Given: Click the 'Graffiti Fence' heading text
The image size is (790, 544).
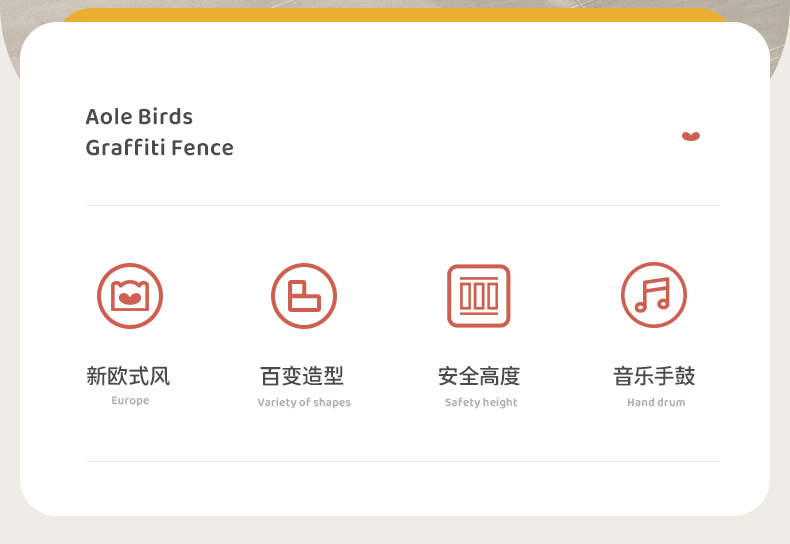Looking at the screenshot, I should pos(160,148).
